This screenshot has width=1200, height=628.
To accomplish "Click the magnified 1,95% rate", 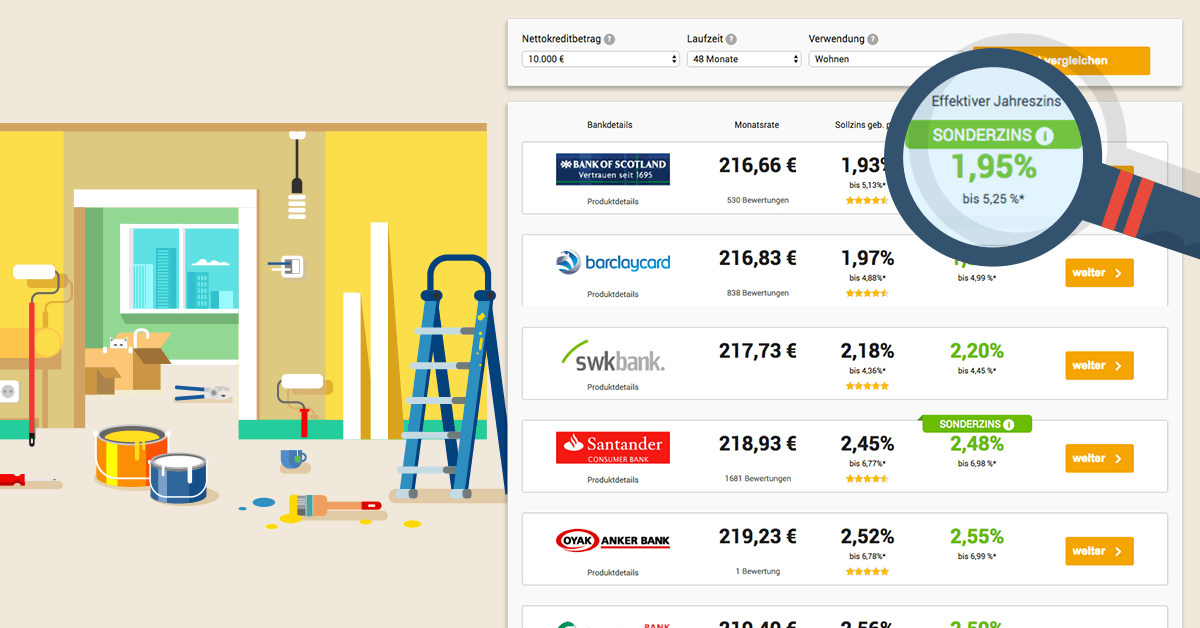I will [x=993, y=167].
